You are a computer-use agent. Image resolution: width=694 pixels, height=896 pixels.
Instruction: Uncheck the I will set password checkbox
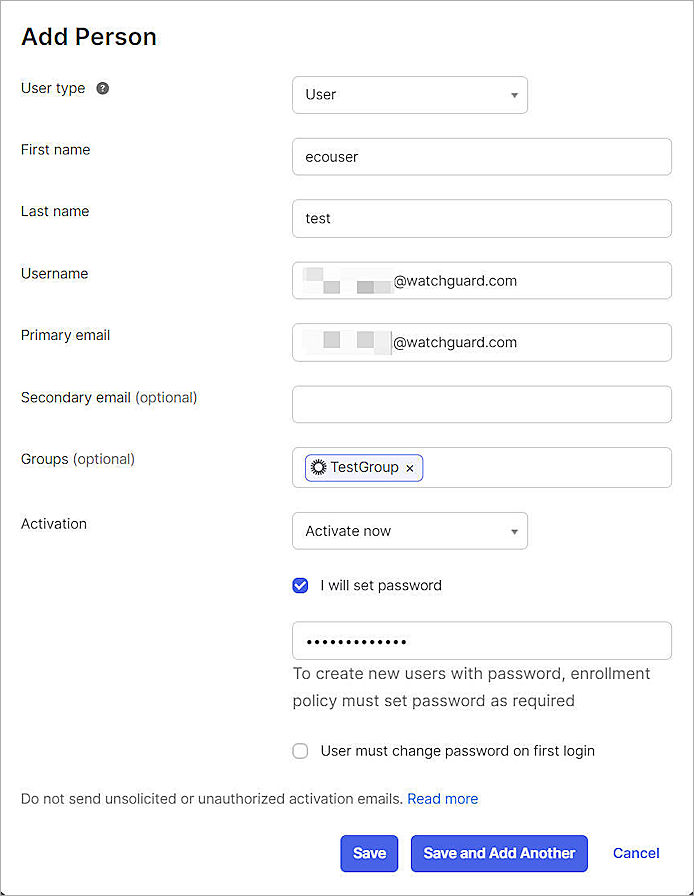(x=300, y=585)
